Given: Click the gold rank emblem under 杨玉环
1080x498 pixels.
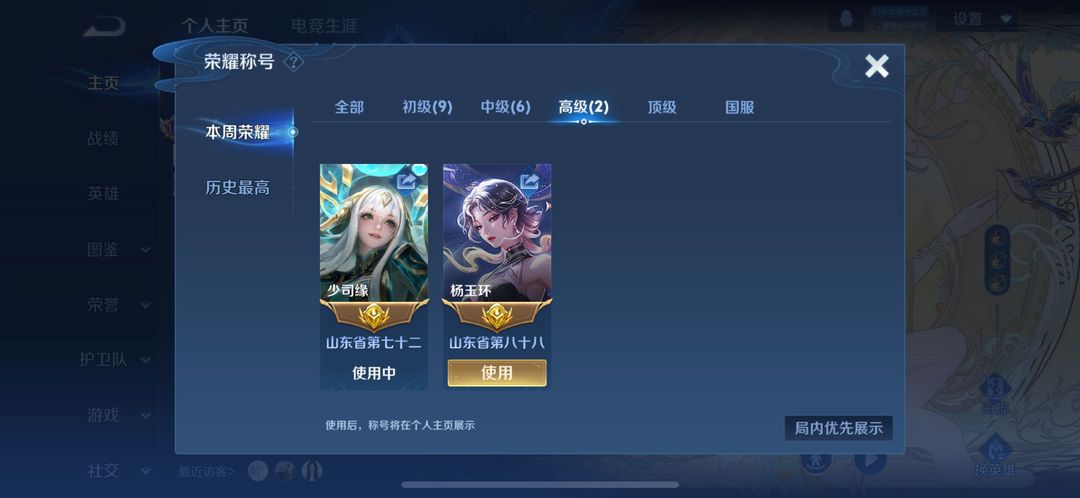Looking at the screenshot, I should coord(497,317).
